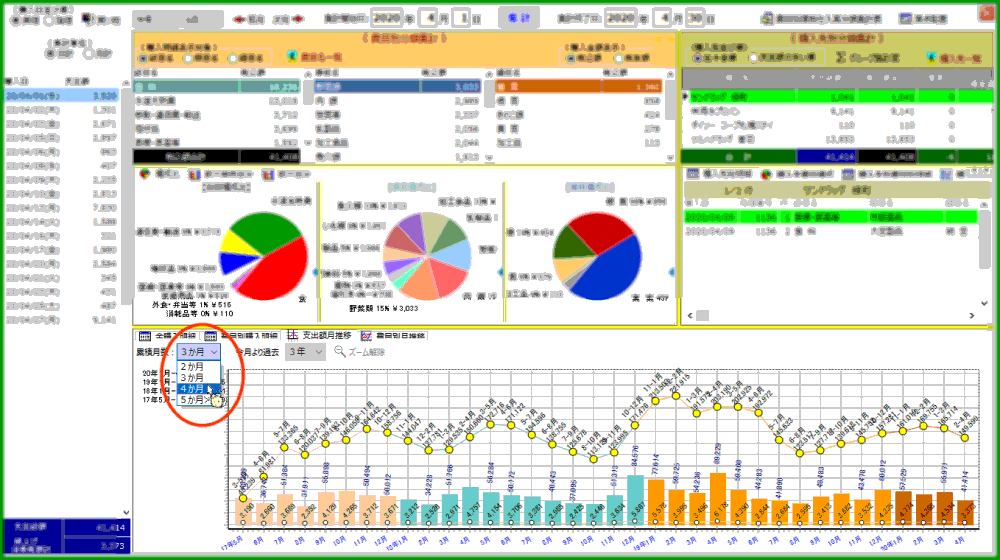Switch to the 費目別購入明細 tab
The width and height of the screenshot is (1000, 560).
[x=240, y=335]
